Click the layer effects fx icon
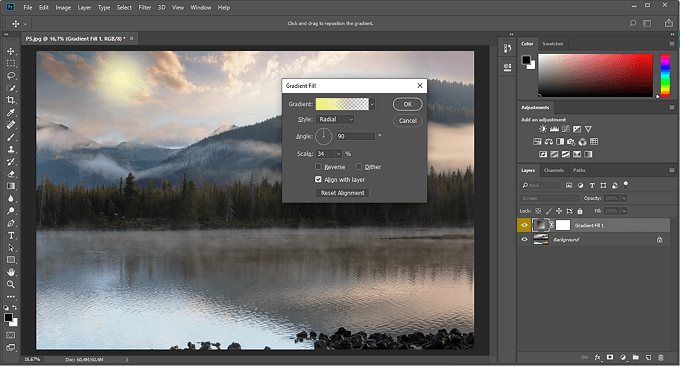Image resolution: width=680 pixels, height=366 pixels. click(598, 357)
